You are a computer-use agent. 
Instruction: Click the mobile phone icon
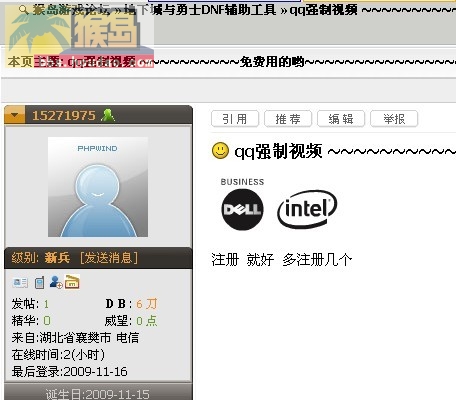click(39, 283)
